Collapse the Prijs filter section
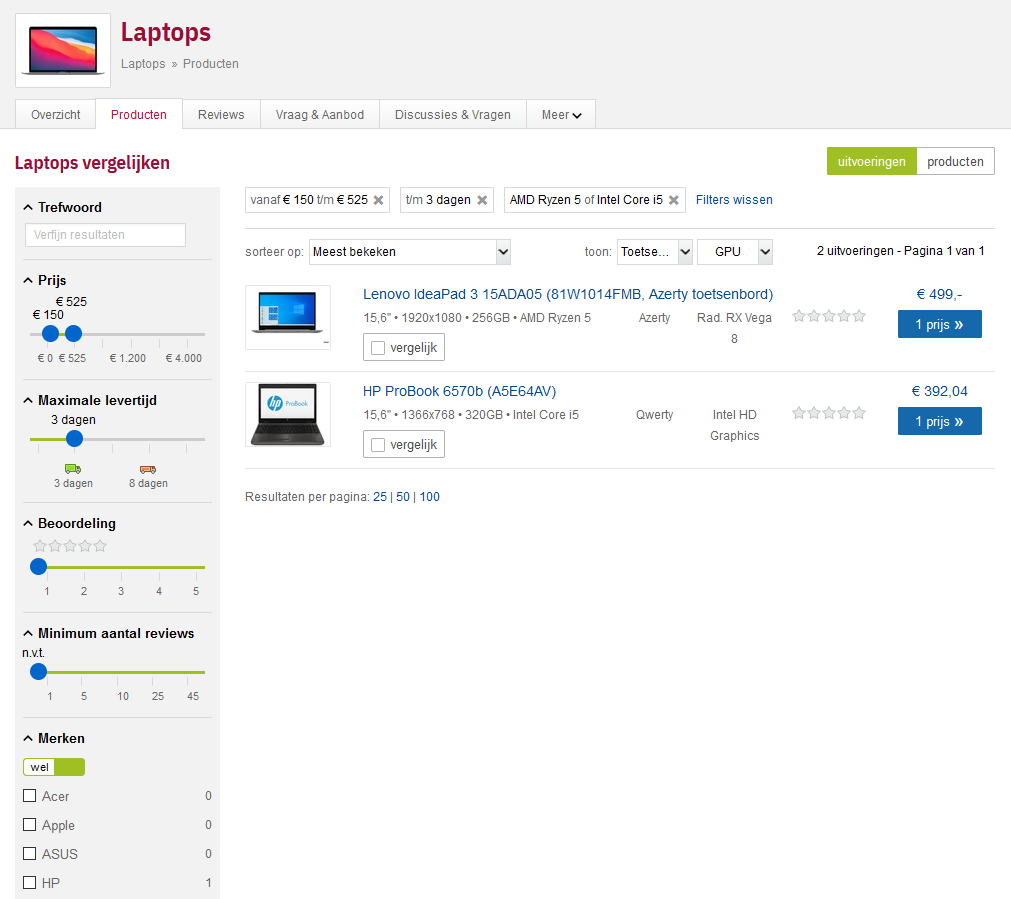This screenshot has height=899, width=1011. (x=28, y=281)
